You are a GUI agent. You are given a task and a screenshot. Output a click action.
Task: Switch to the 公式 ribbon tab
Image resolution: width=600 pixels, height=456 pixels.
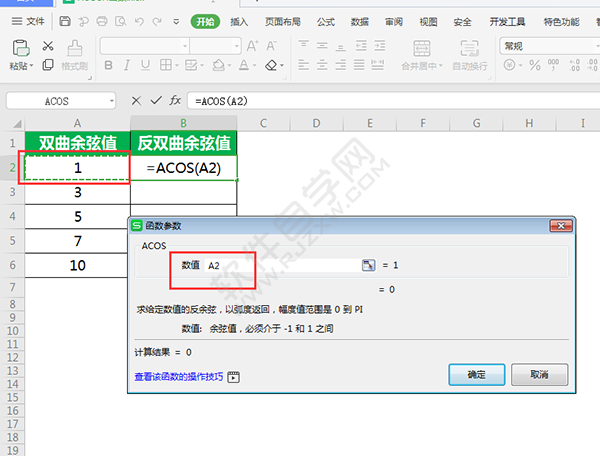pyautogui.click(x=325, y=21)
